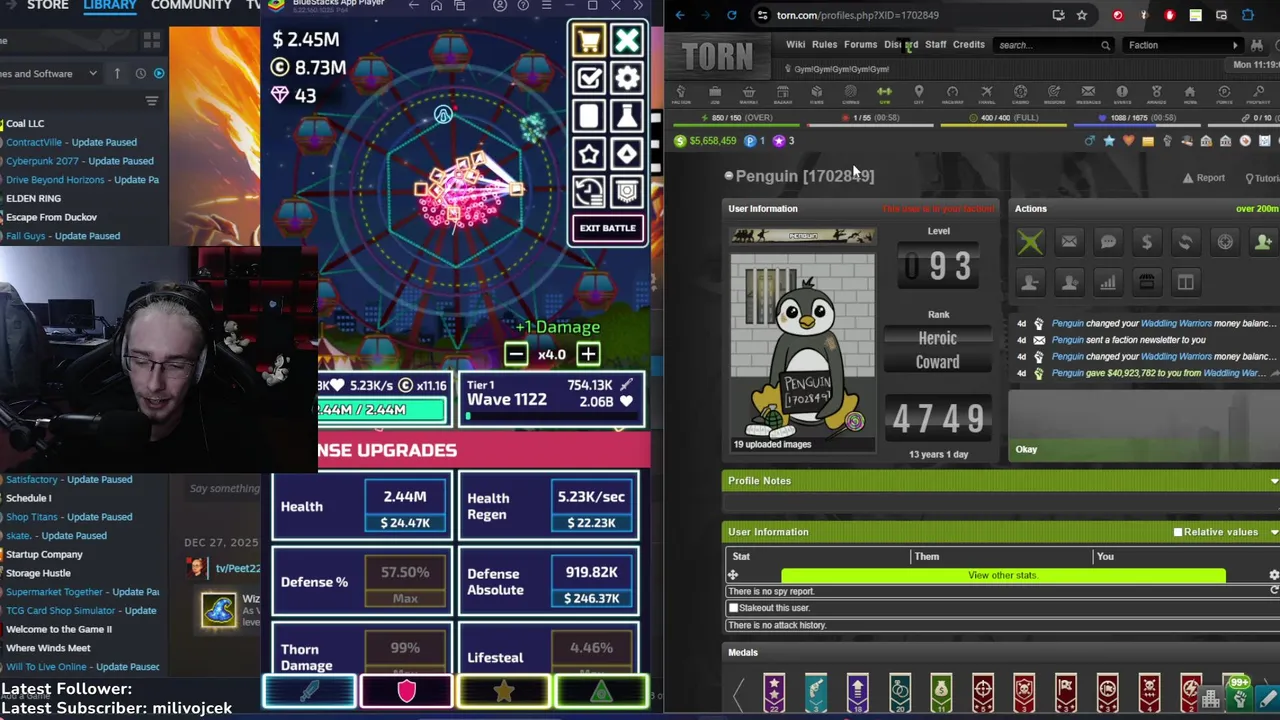Open the Faction dropdown in Torn header
1280x720 pixels.
[1184, 45]
